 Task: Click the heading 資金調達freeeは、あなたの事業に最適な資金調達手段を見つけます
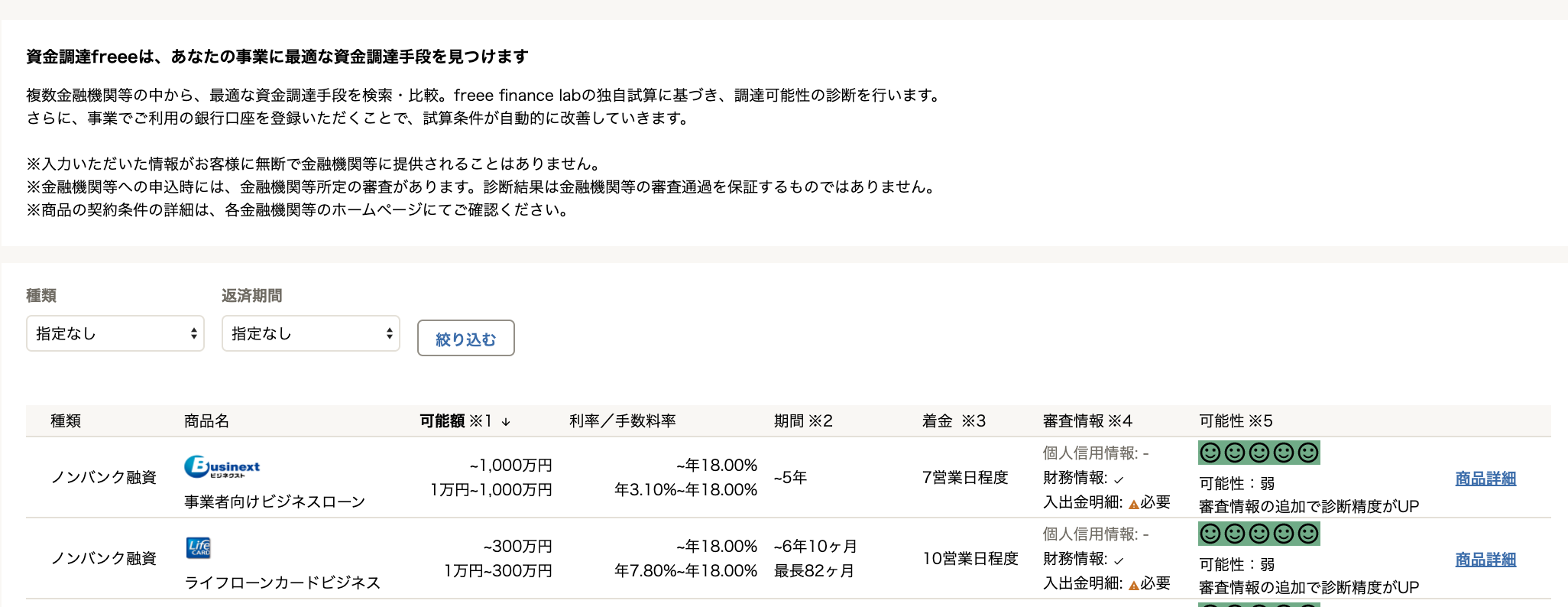pos(277,56)
